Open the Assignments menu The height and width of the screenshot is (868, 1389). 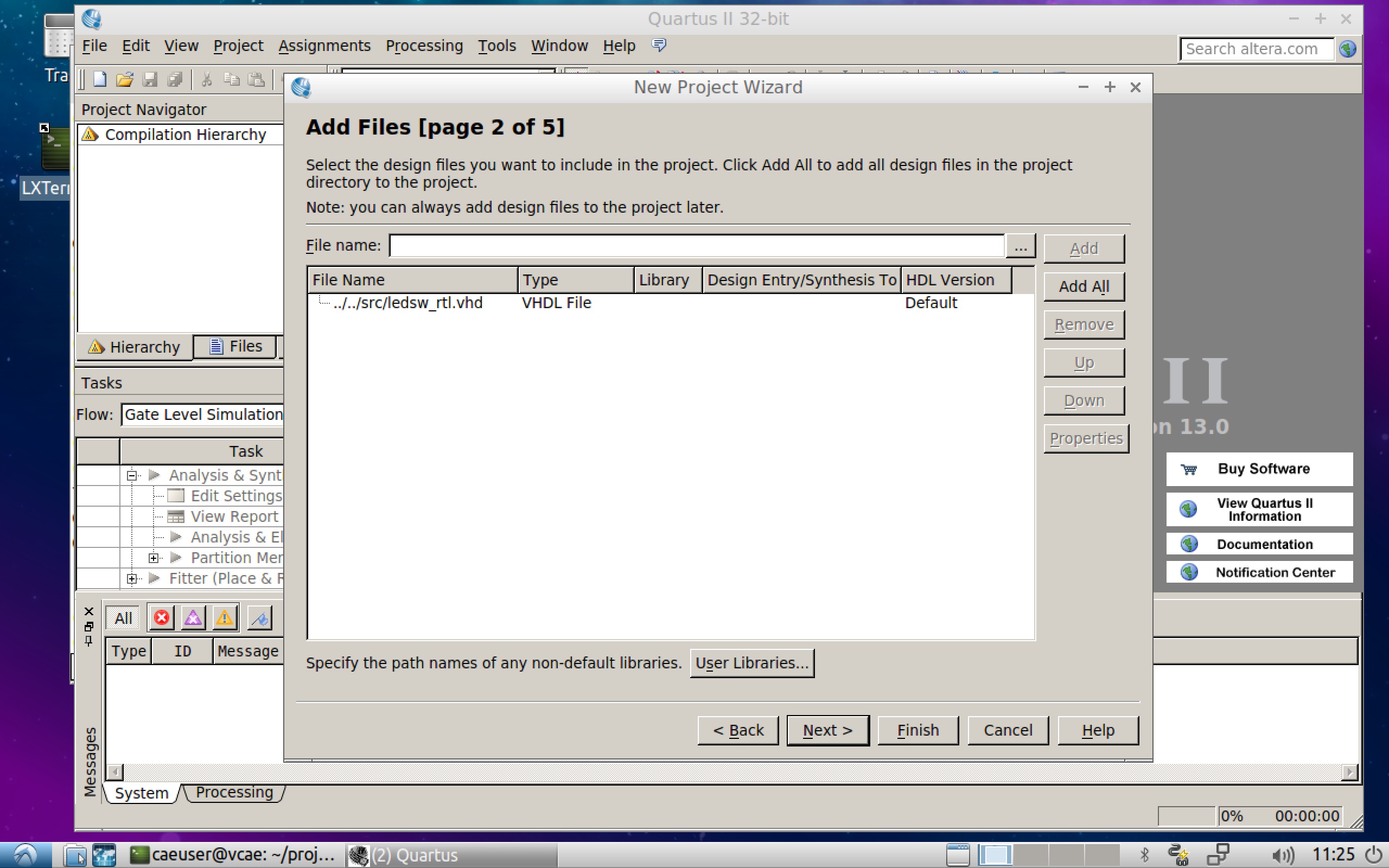click(x=324, y=46)
